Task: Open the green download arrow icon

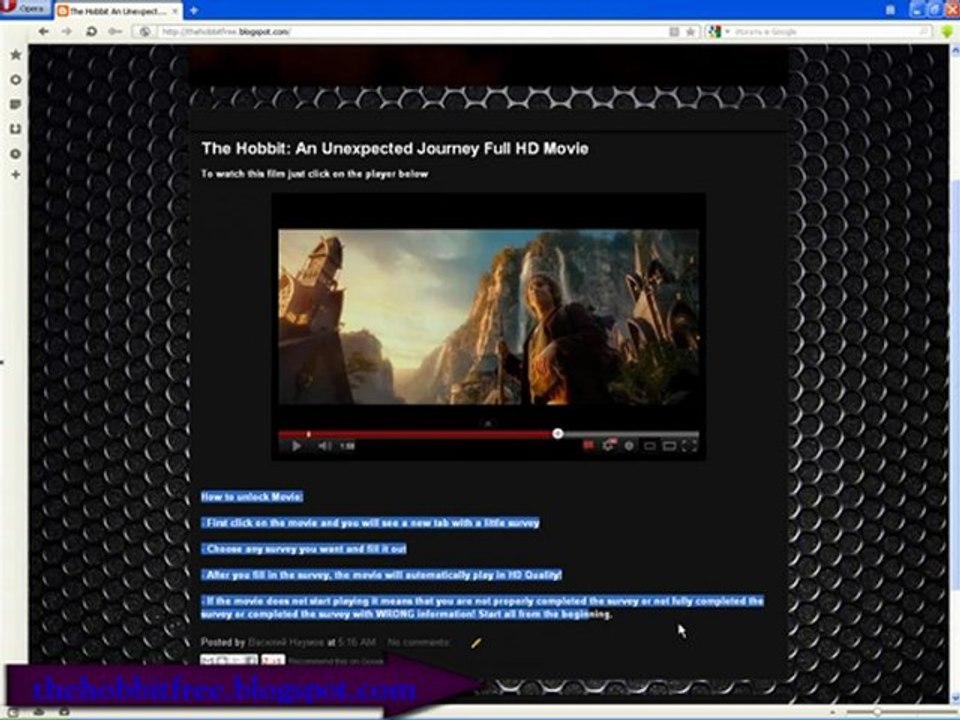Action: tap(947, 32)
